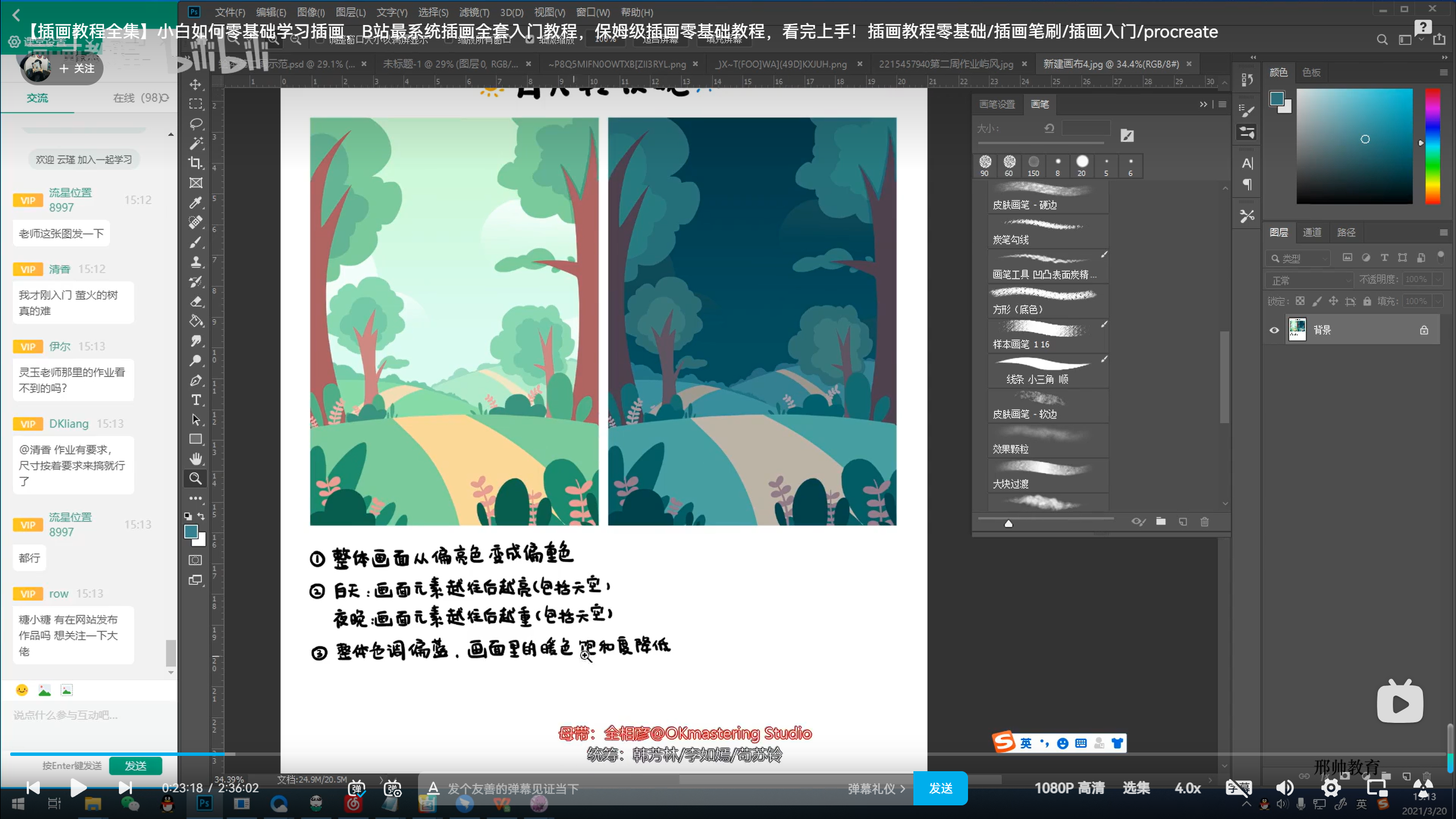The width and height of the screenshot is (1456, 819).
Task: Choose the Hand tool
Action: pyautogui.click(x=196, y=458)
